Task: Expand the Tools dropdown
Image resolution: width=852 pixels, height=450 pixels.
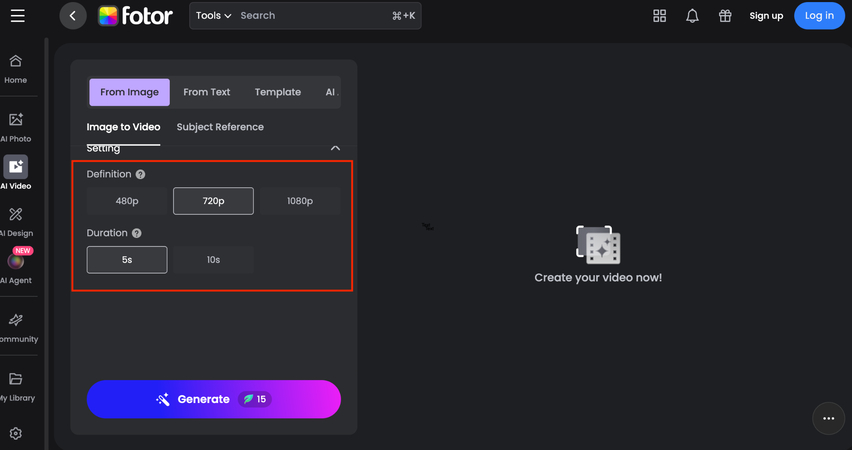Action: (213, 16)
